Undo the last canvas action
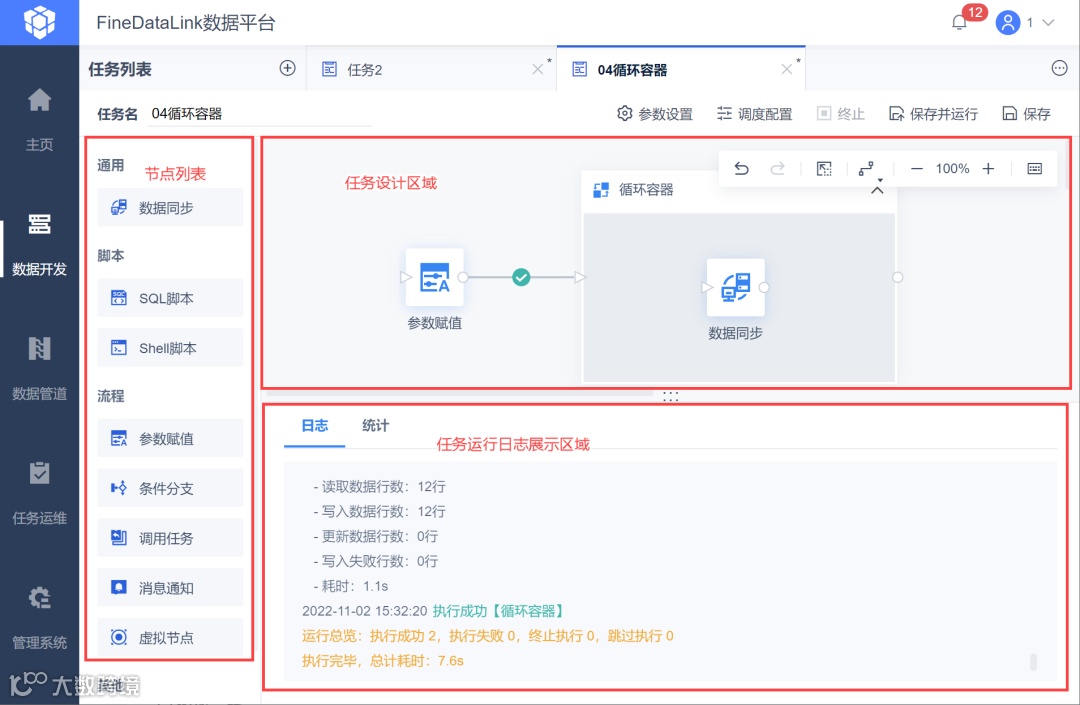 pyautogui.click(x=741, y=169)
